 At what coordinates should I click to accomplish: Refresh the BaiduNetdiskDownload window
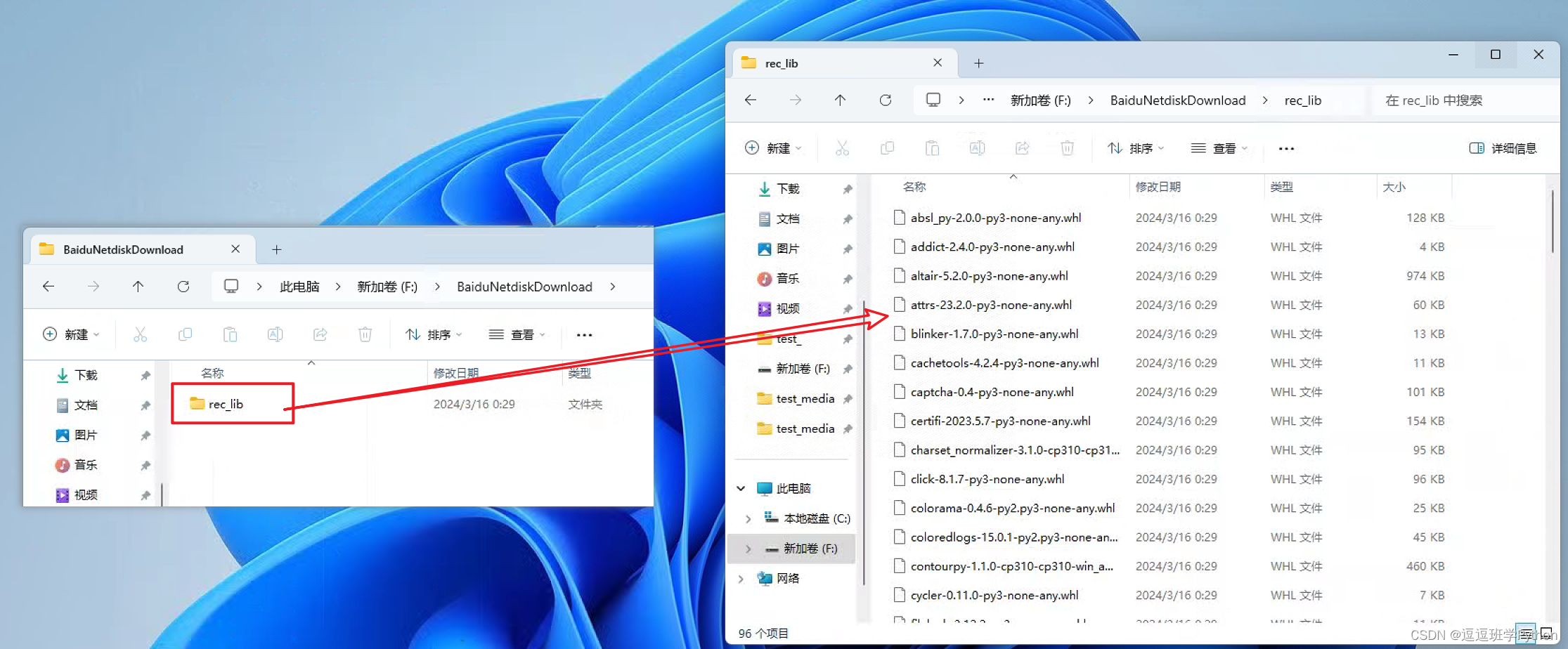coord(183,287)
